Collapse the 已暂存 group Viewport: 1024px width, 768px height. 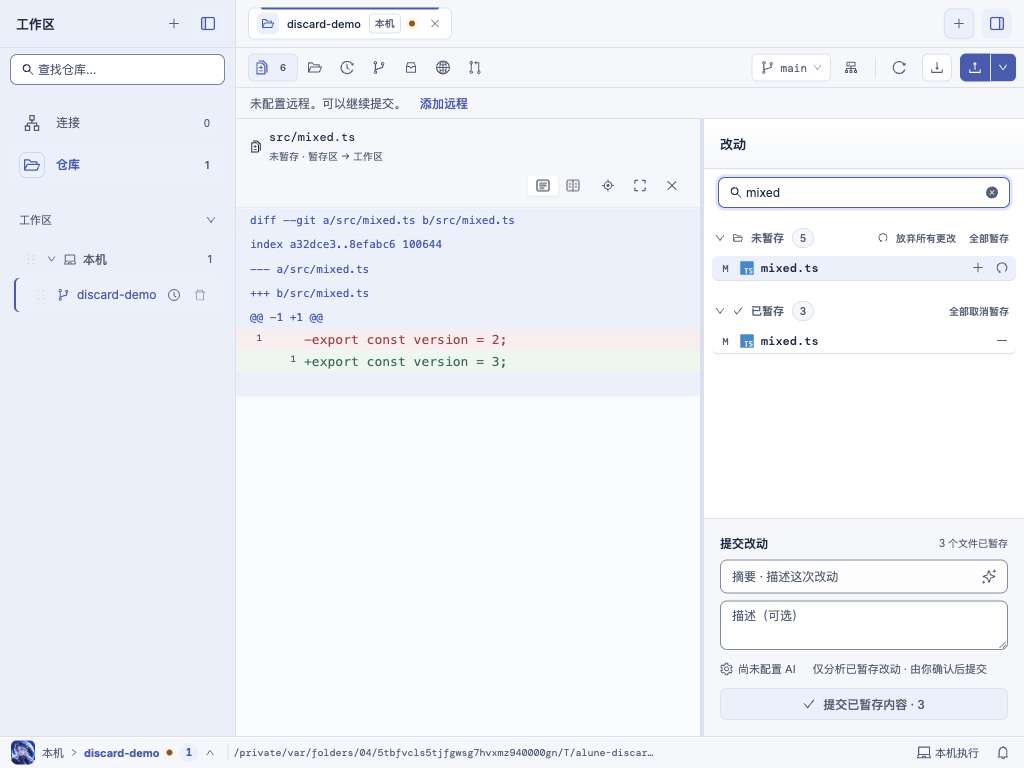point(720,312)
